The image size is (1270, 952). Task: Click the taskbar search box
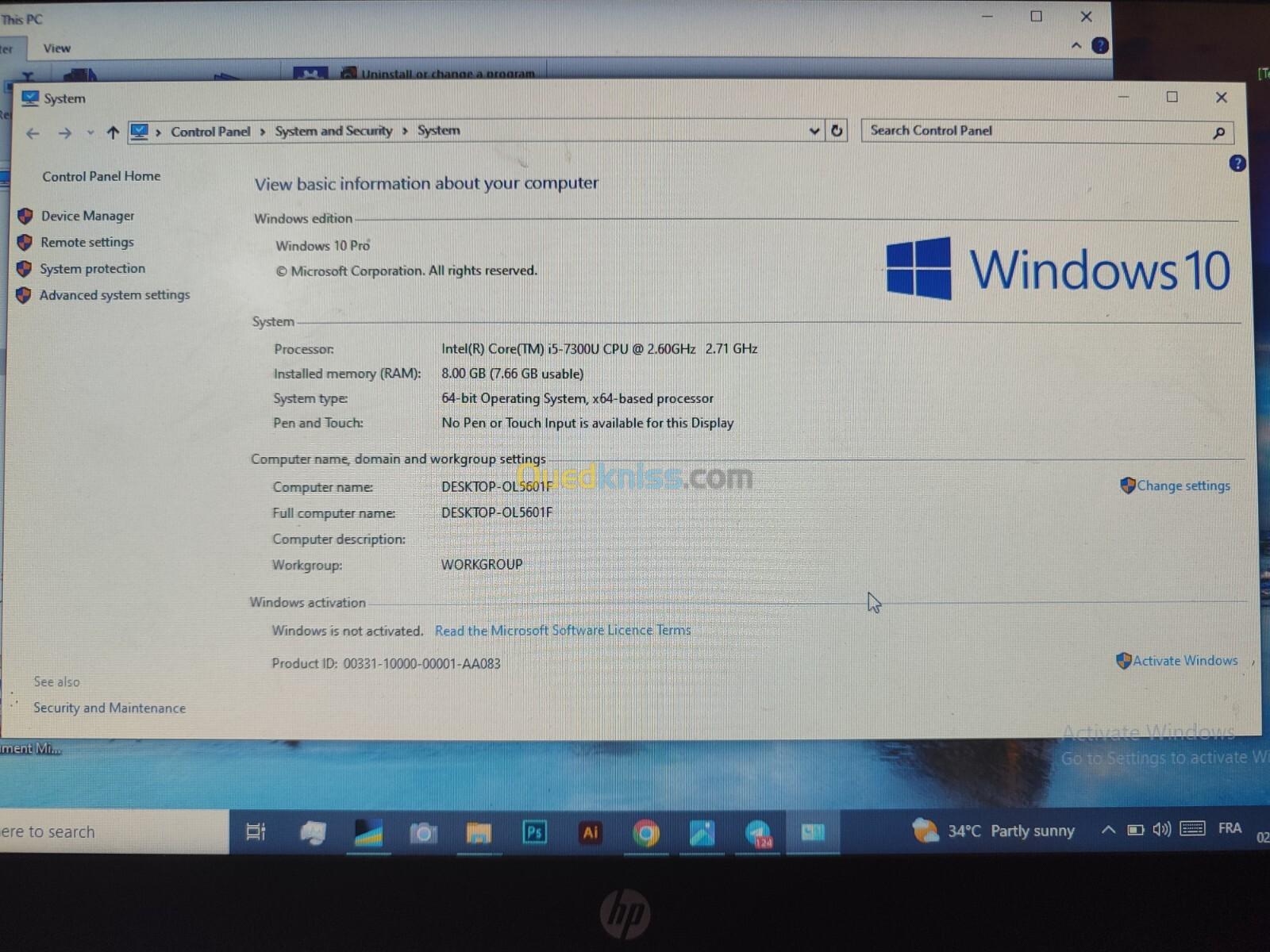(x=114, y=831)
